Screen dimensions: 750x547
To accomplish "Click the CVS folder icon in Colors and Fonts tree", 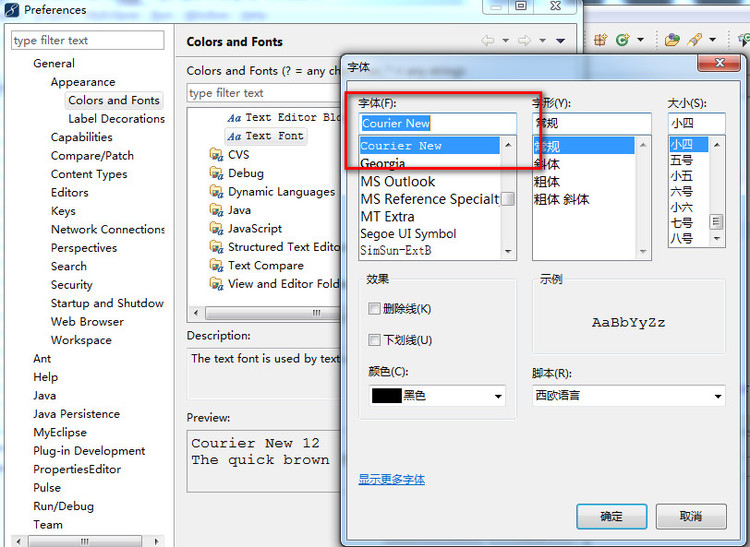I will (x=216, y=154).
